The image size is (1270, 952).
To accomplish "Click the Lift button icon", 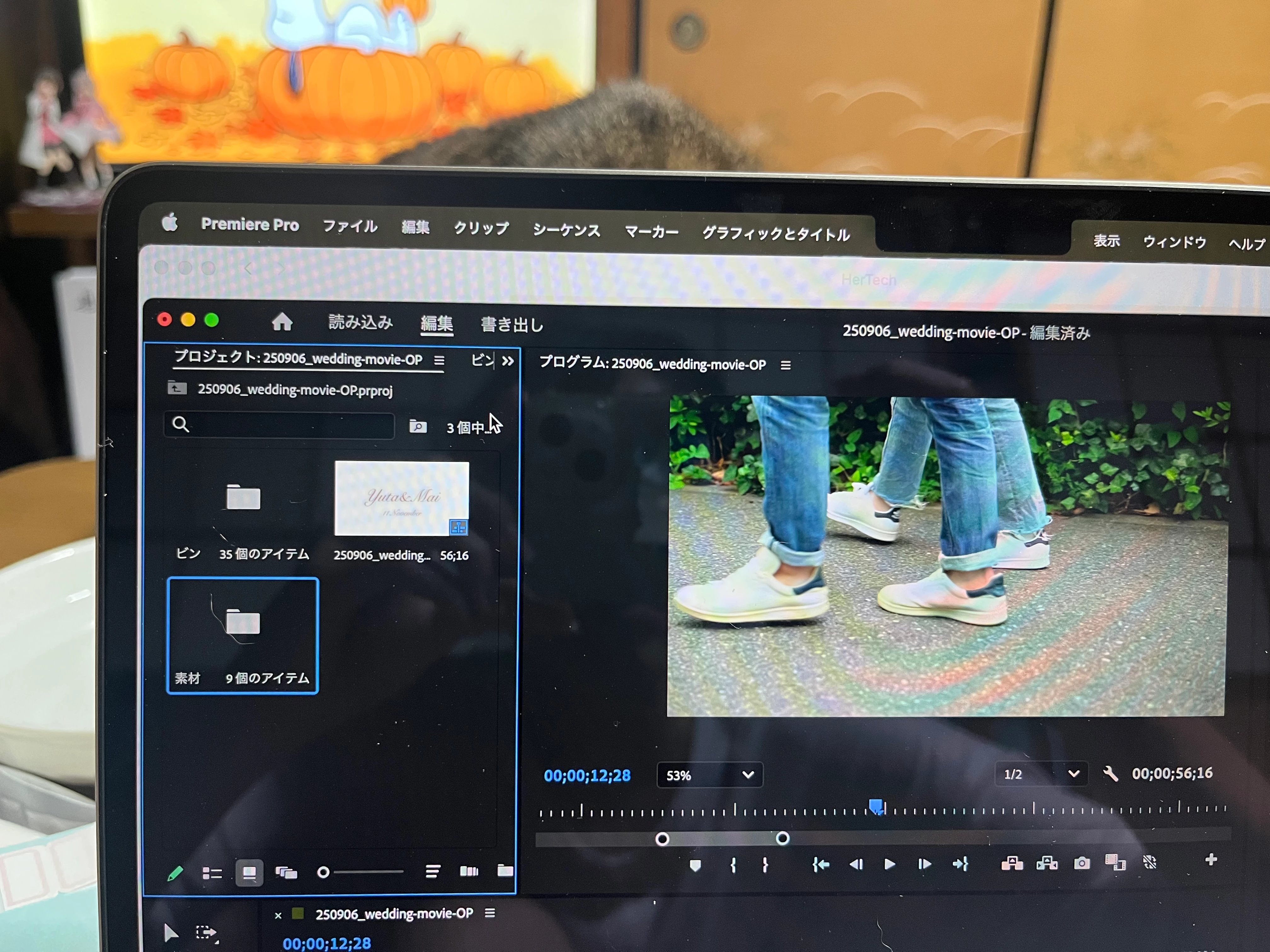I will 1012,863.
